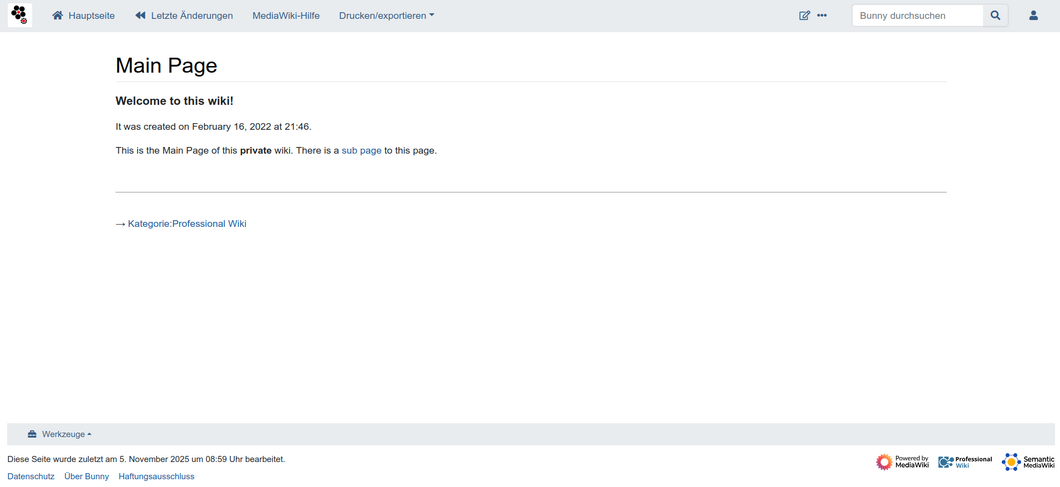Image resolution: width=1060 pixels, height=487 pixels.
Task: Click the search magnifier button
Action: [x=995, y=16]
